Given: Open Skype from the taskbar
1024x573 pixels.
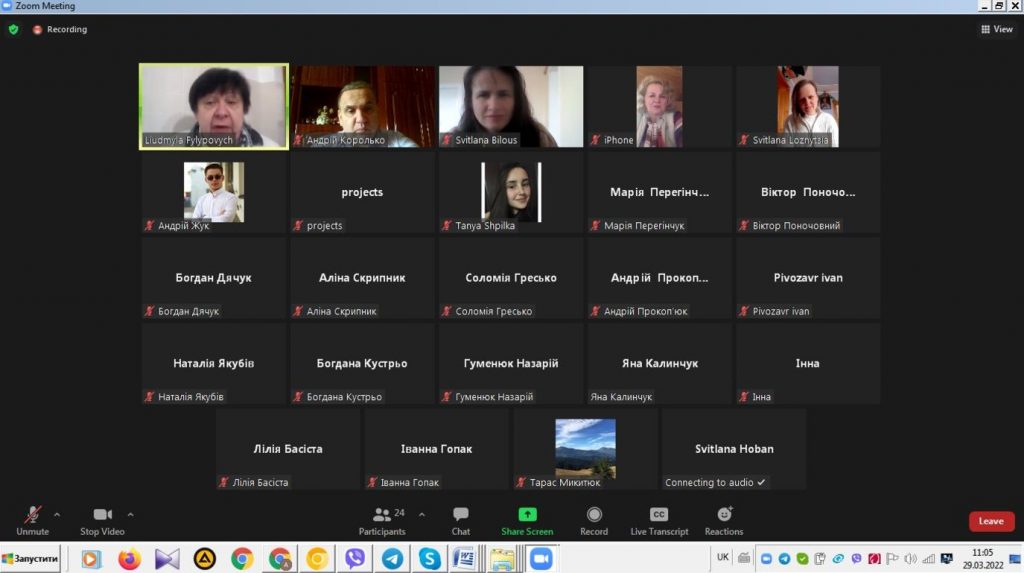Looking at the screenshot, I should tap(429, 559).
